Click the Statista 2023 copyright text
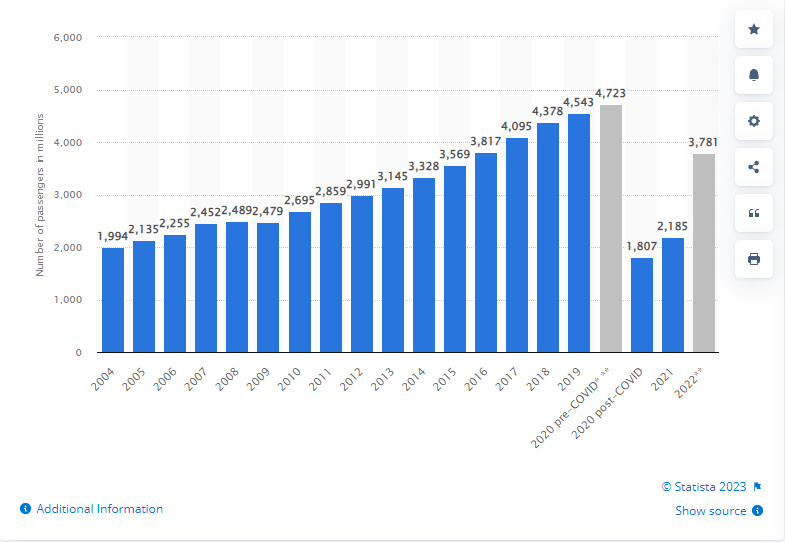 [704, 486]
